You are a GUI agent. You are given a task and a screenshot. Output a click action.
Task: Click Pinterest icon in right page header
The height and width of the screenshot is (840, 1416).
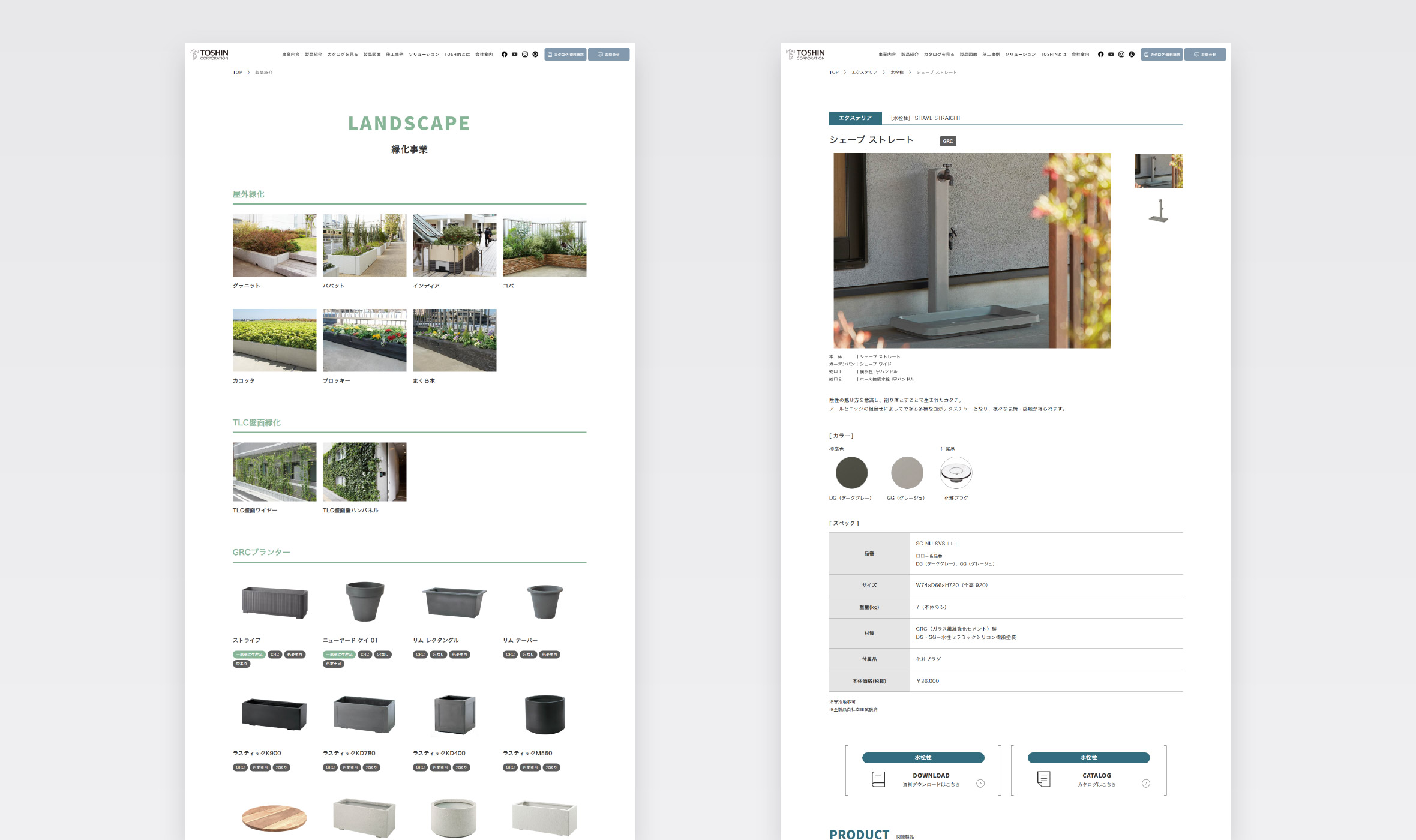(x=1132, y=55)
